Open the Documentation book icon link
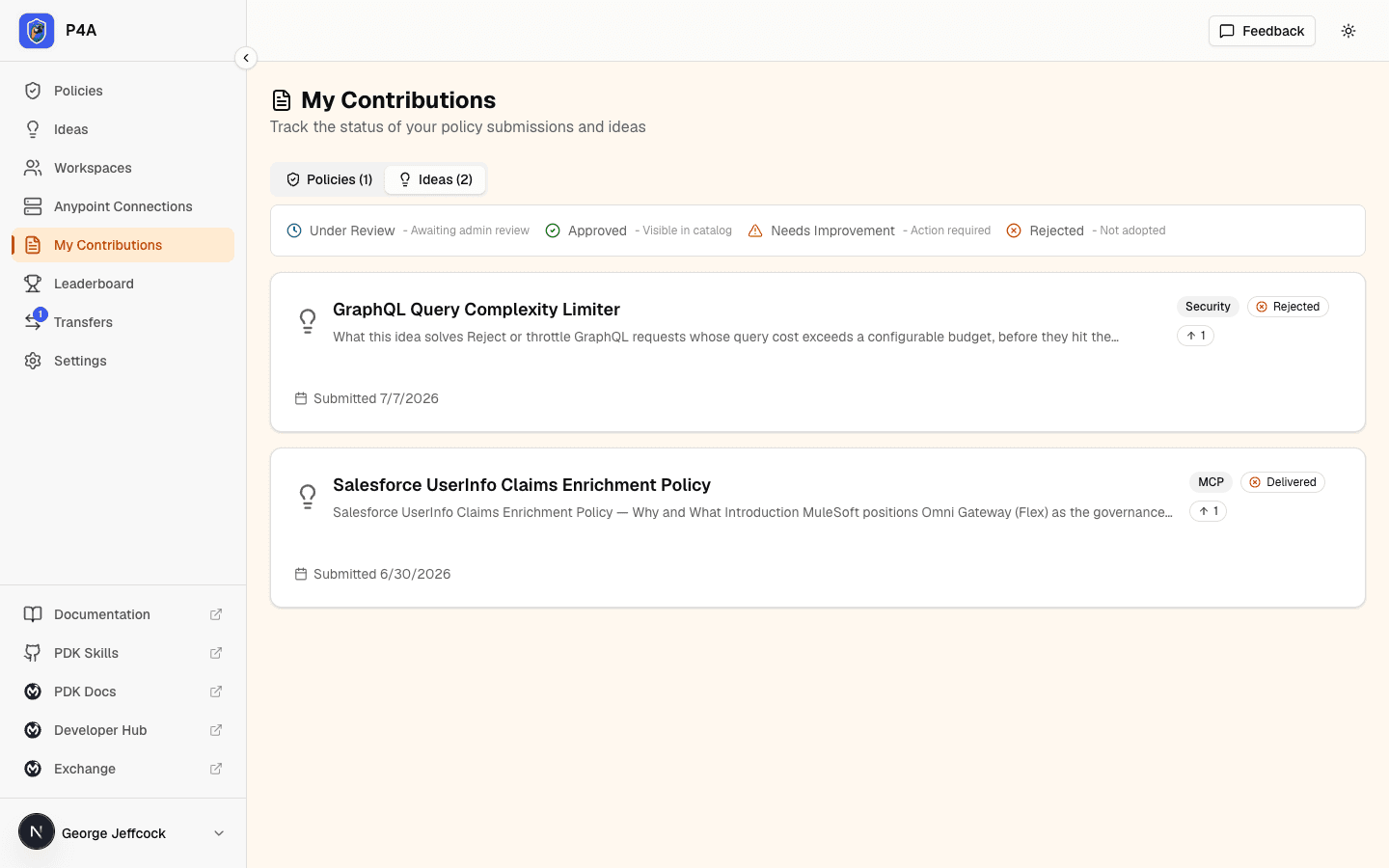Screen dimensions: 1389x868 tap(33, 614)
